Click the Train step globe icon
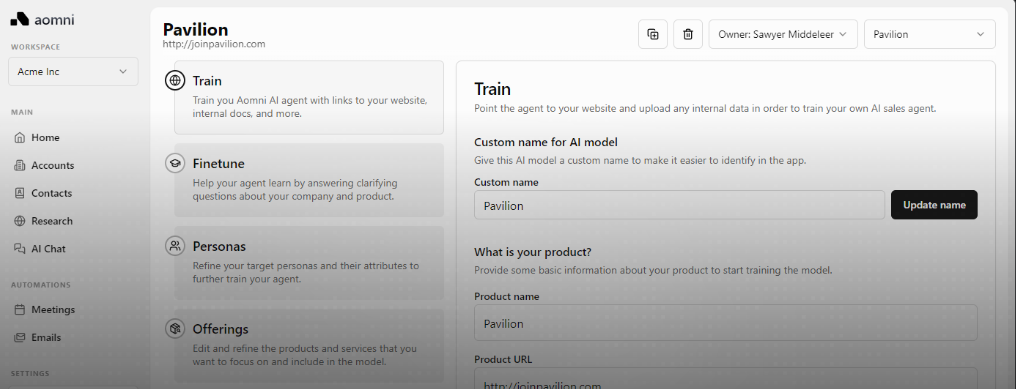The image size is (1016, 389). point(175,81)
